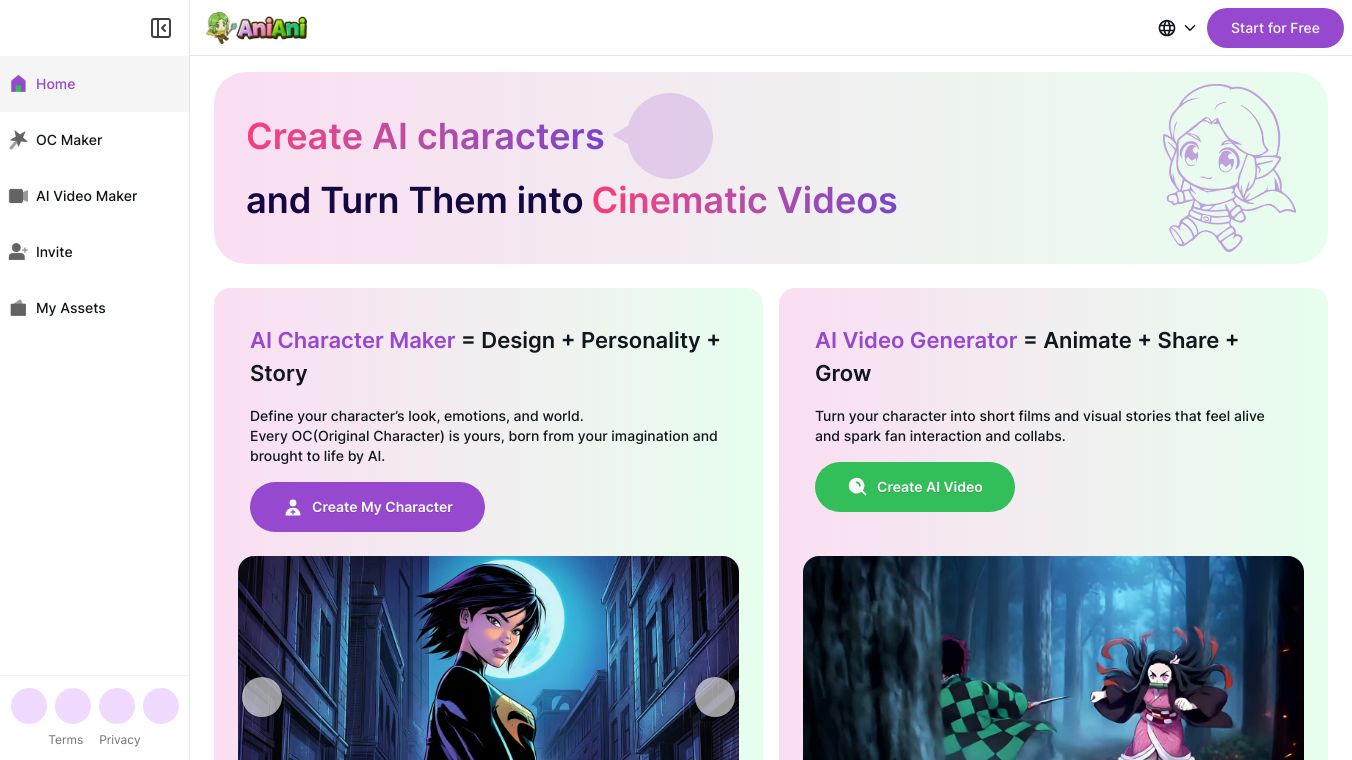Click Start for Free button
1352x760 pixels.
tap(1275, 28)
